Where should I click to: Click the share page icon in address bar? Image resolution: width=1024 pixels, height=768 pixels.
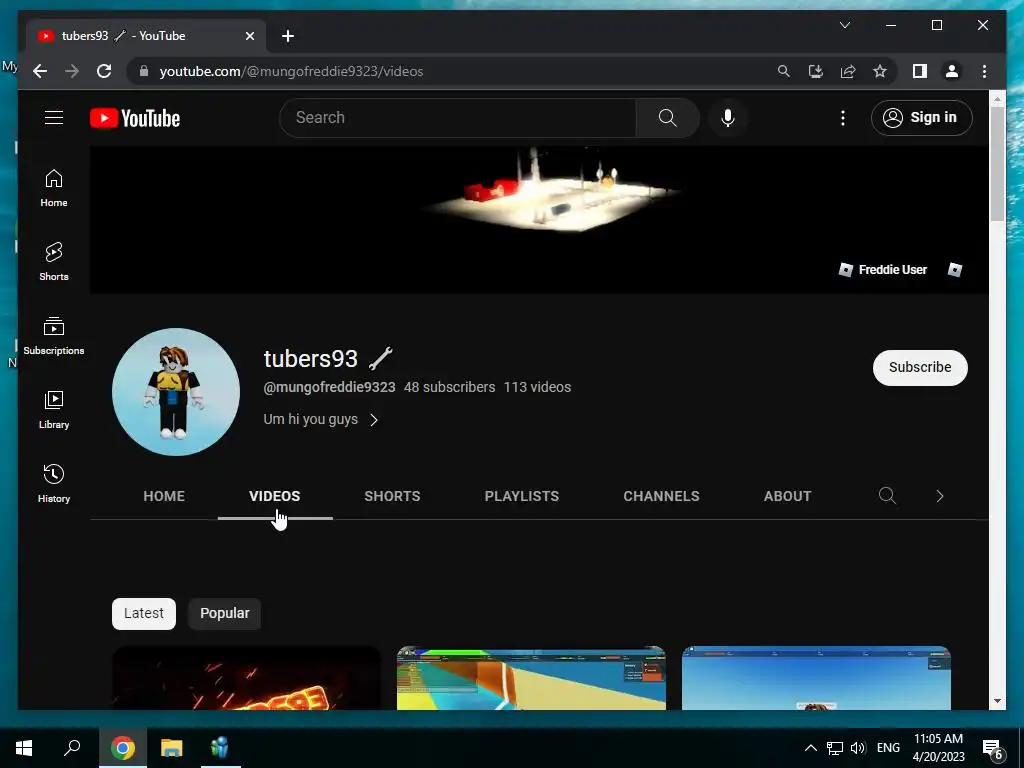click(x=848, y=71)
